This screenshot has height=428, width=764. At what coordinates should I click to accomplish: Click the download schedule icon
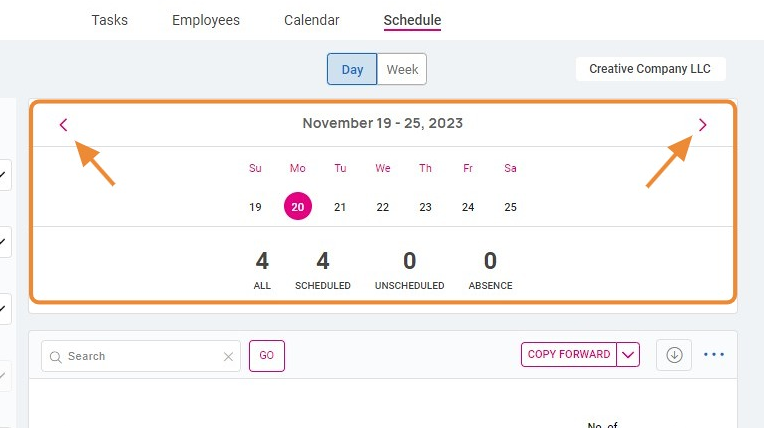(x=674, y=355)
